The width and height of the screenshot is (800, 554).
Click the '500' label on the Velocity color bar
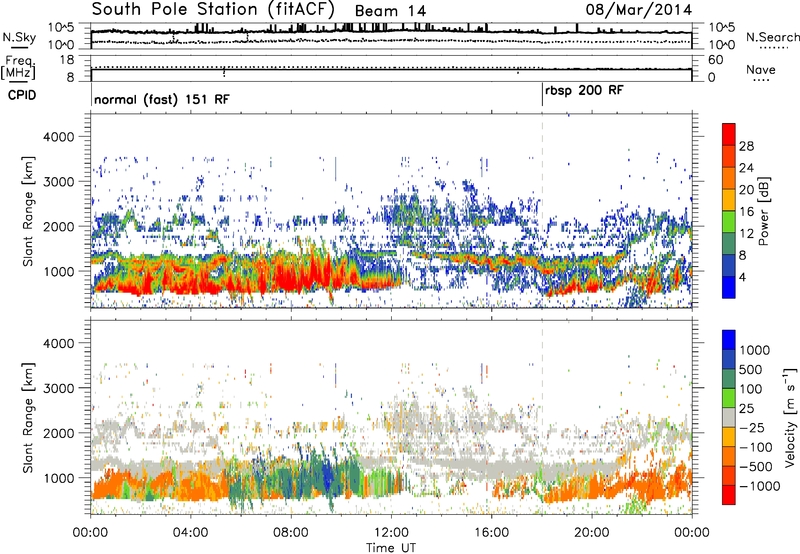click(x=751, y=370)
